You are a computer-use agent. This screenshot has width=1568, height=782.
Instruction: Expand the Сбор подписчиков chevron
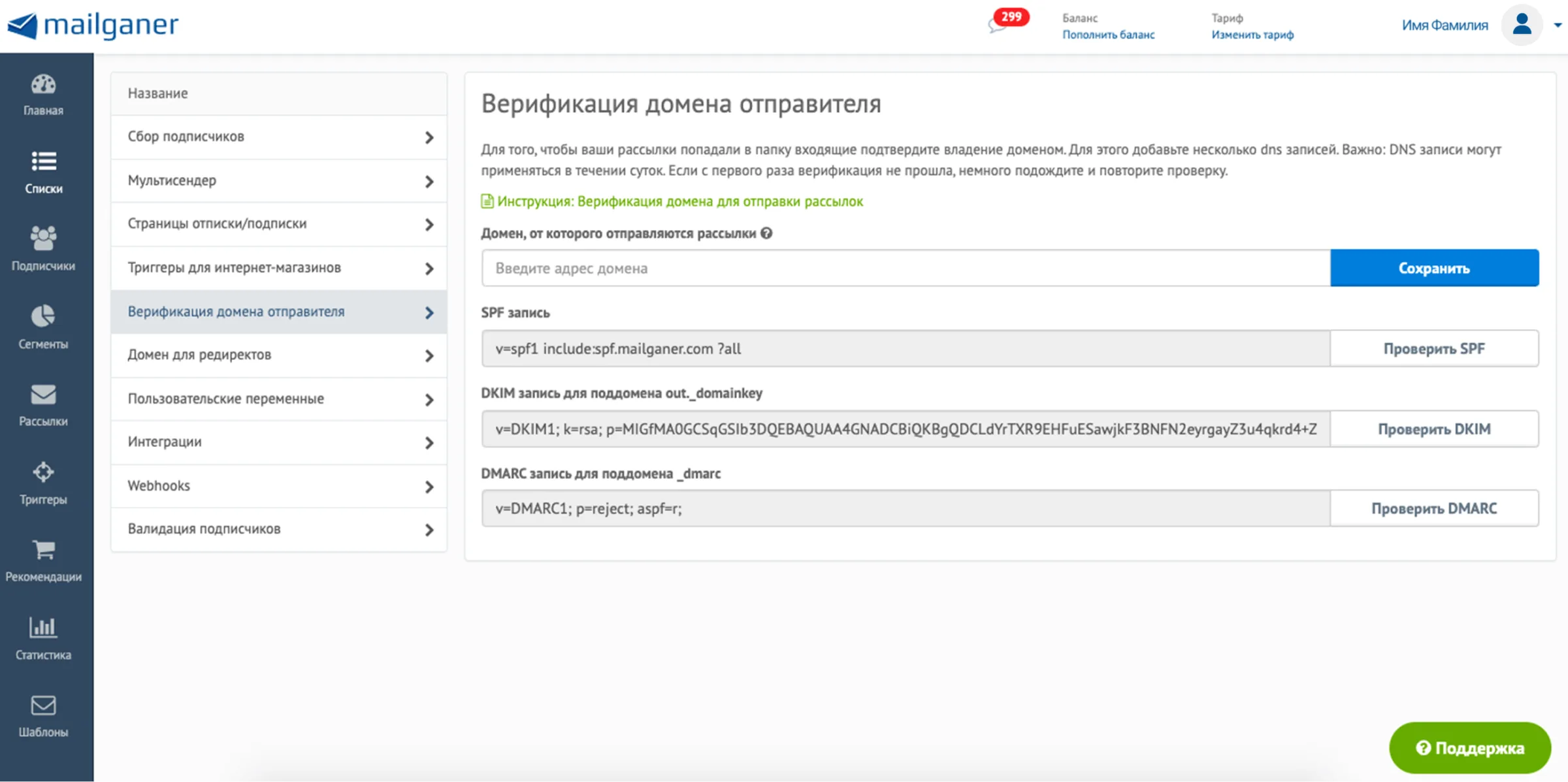click(x=429, y=137)
